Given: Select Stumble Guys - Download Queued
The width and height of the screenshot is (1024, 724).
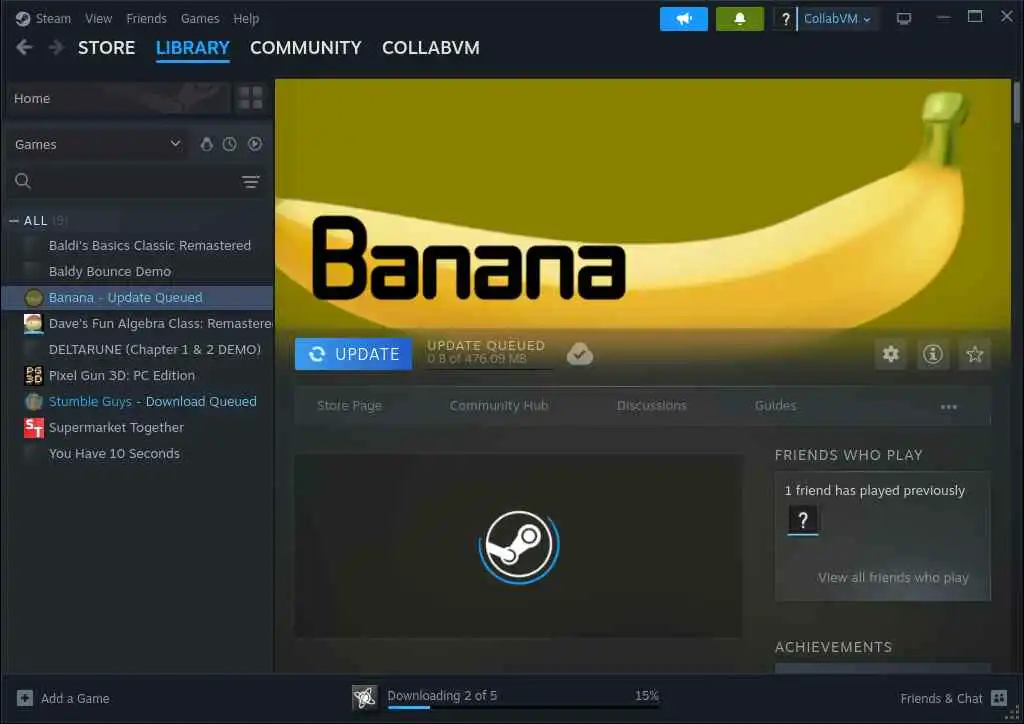Looking at the screenshot, I should [153, 401].
